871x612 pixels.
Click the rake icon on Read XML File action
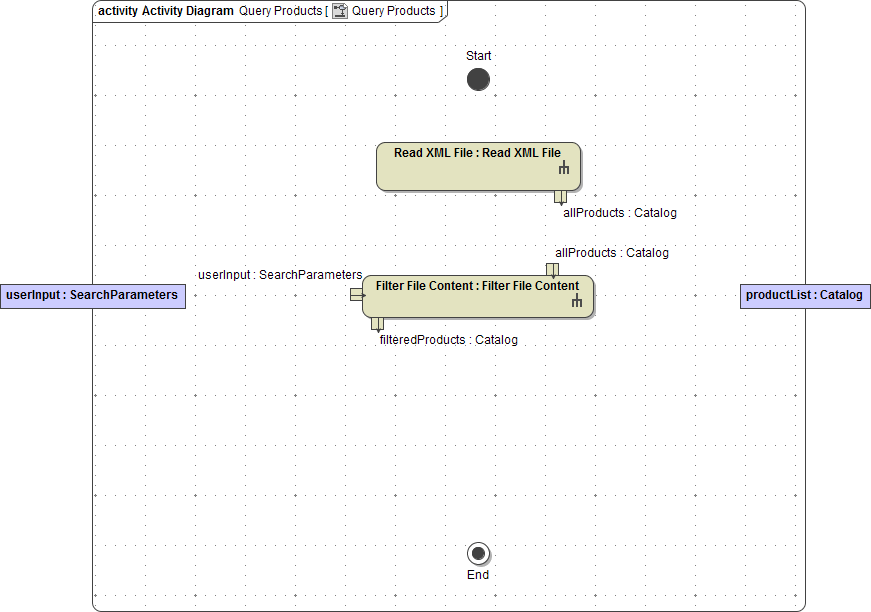coord(563,170)
